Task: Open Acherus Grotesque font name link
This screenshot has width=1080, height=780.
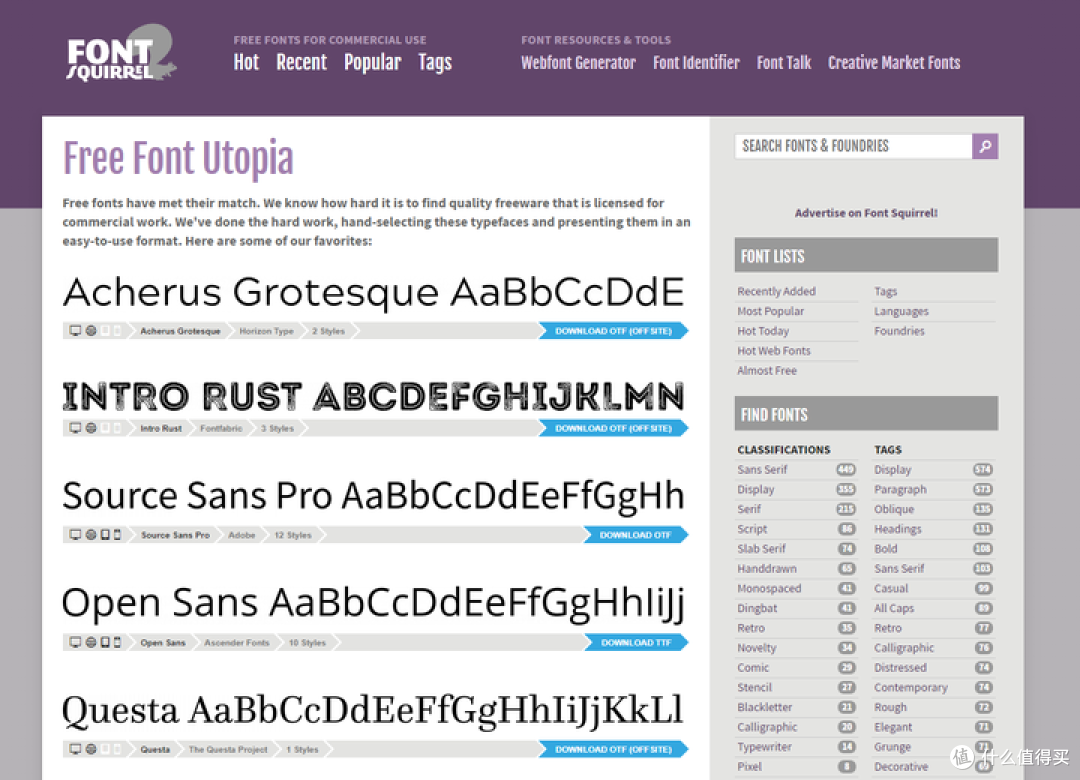Action: tap(180, 331)
